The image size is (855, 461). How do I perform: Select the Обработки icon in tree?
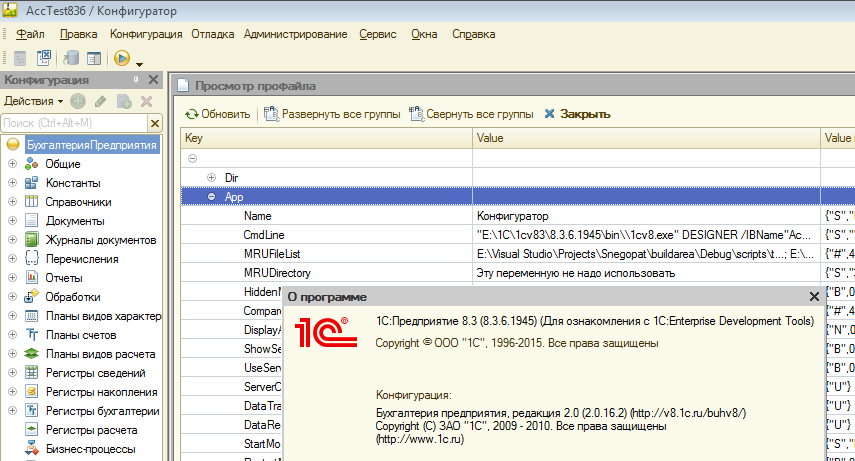coord(32,297)
